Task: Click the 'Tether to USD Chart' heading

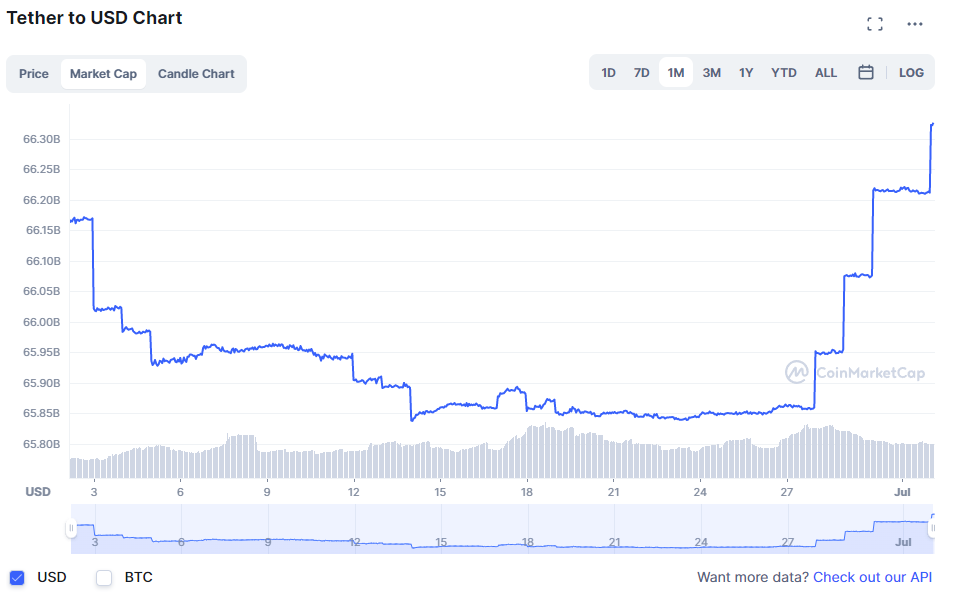Action: (94, 18)
